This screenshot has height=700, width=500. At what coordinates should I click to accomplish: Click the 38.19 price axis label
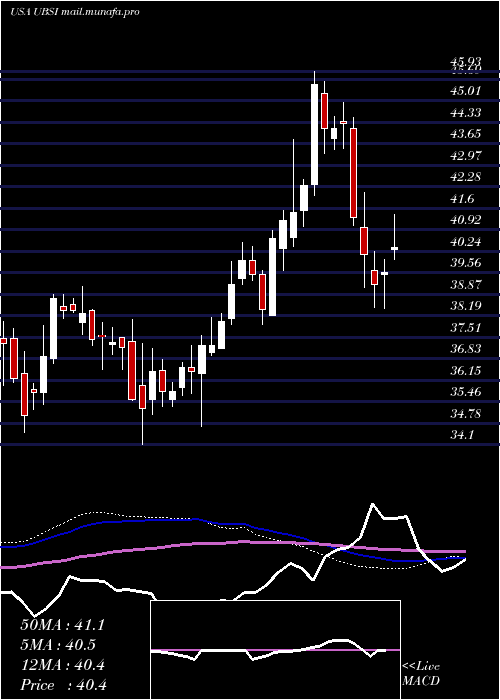466,306
